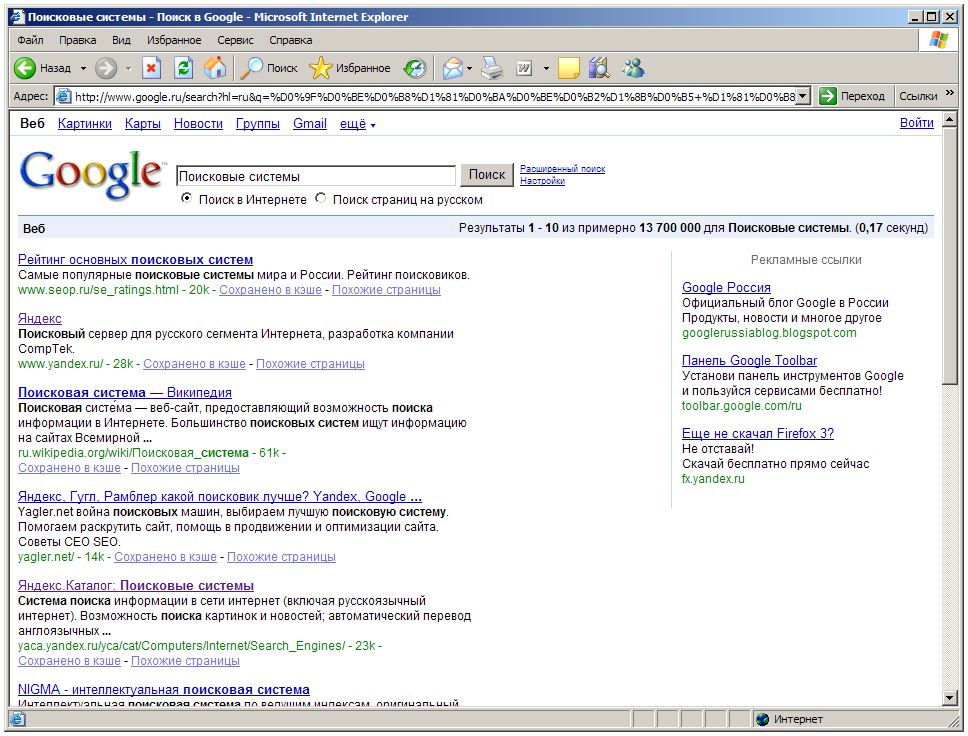Click the Edit with Word icon
Screen dimensions: 968x736
[x=524, y=68]
